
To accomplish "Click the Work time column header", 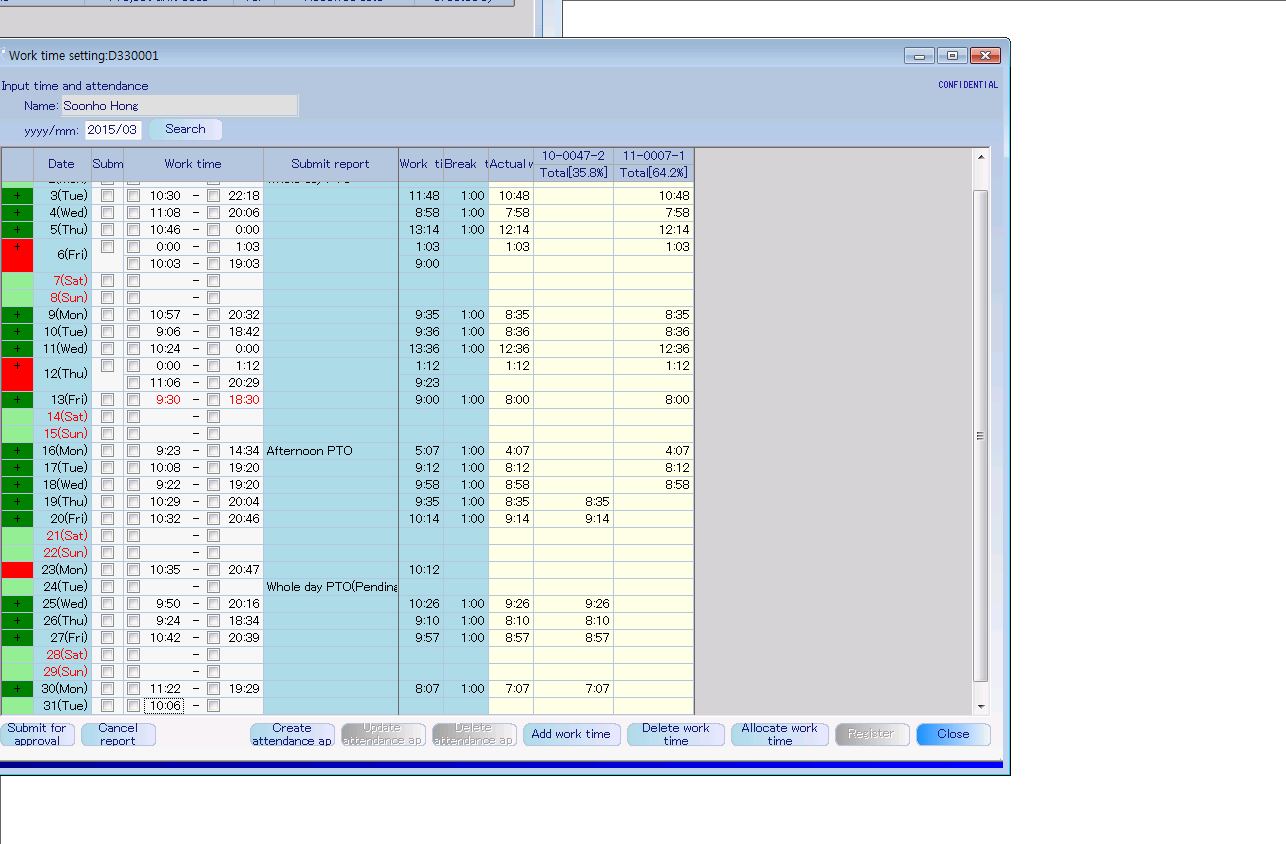I will (193, 164).
